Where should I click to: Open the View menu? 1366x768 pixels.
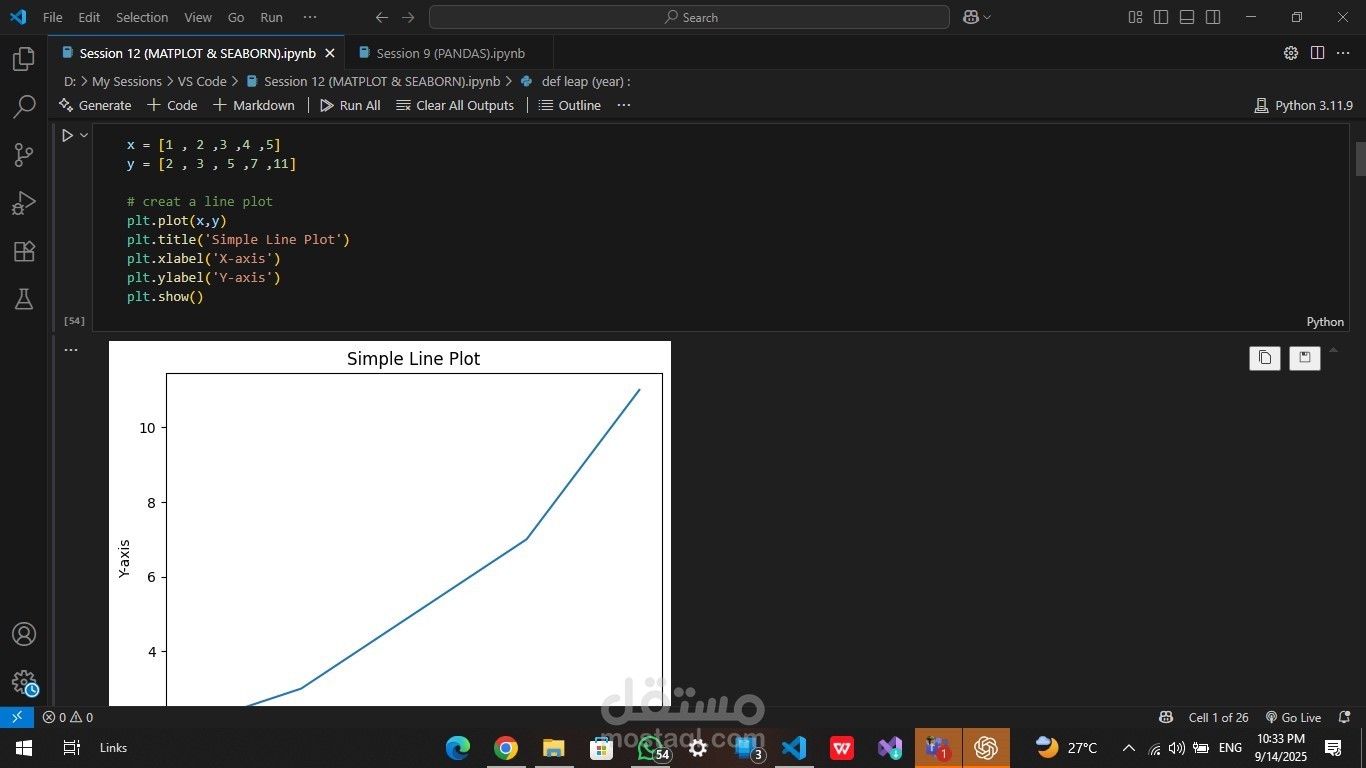click(198, 17)
